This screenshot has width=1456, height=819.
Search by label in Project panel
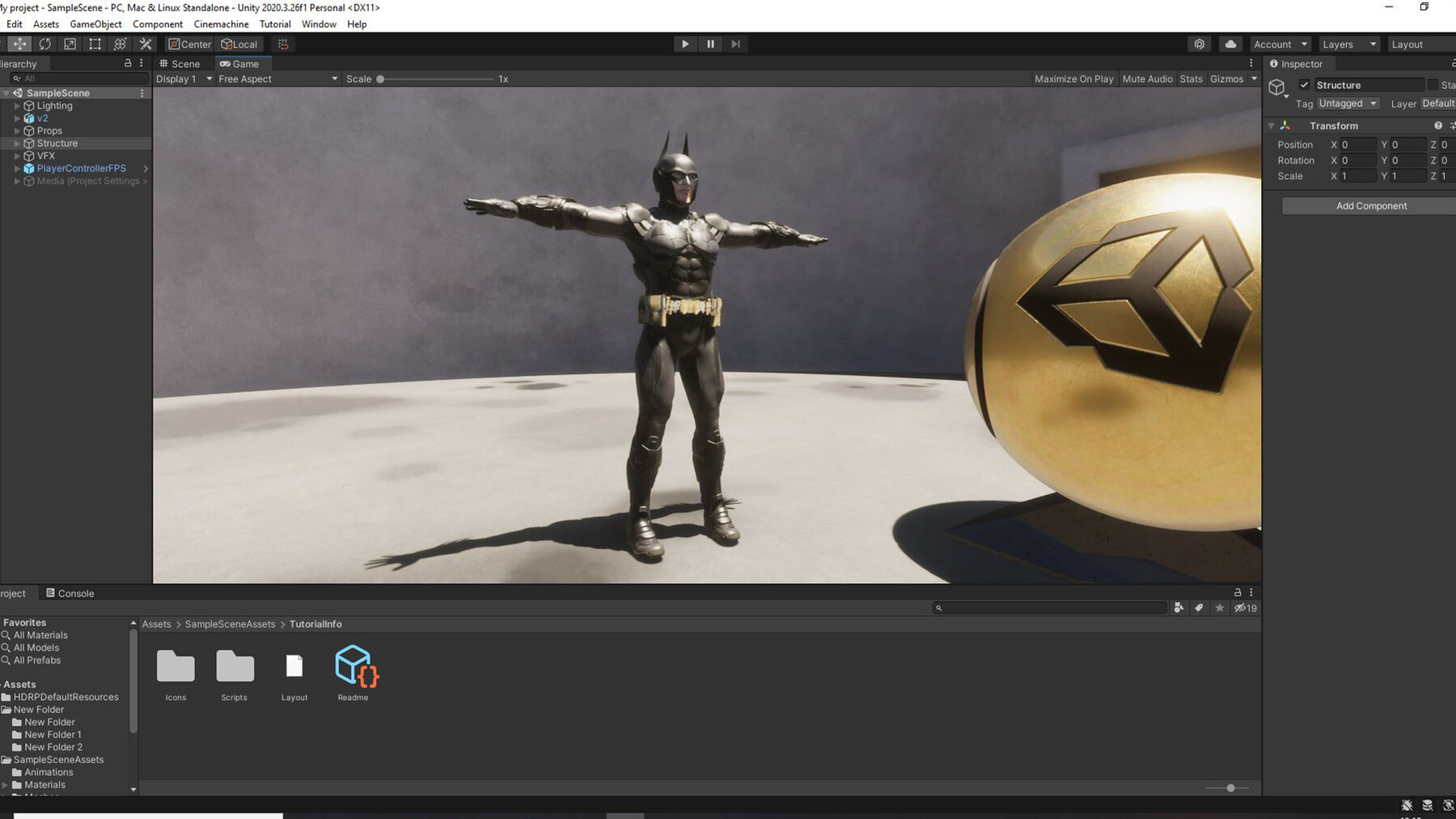click(x=1199, y=608)
